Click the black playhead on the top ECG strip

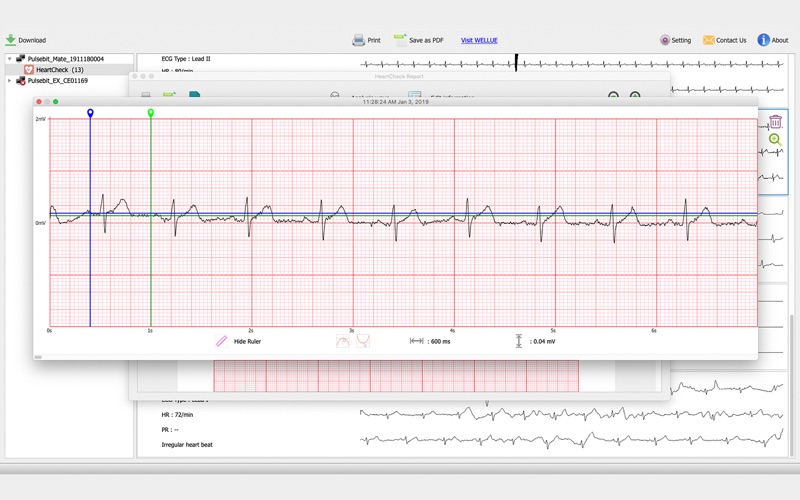tap(516, 63)
